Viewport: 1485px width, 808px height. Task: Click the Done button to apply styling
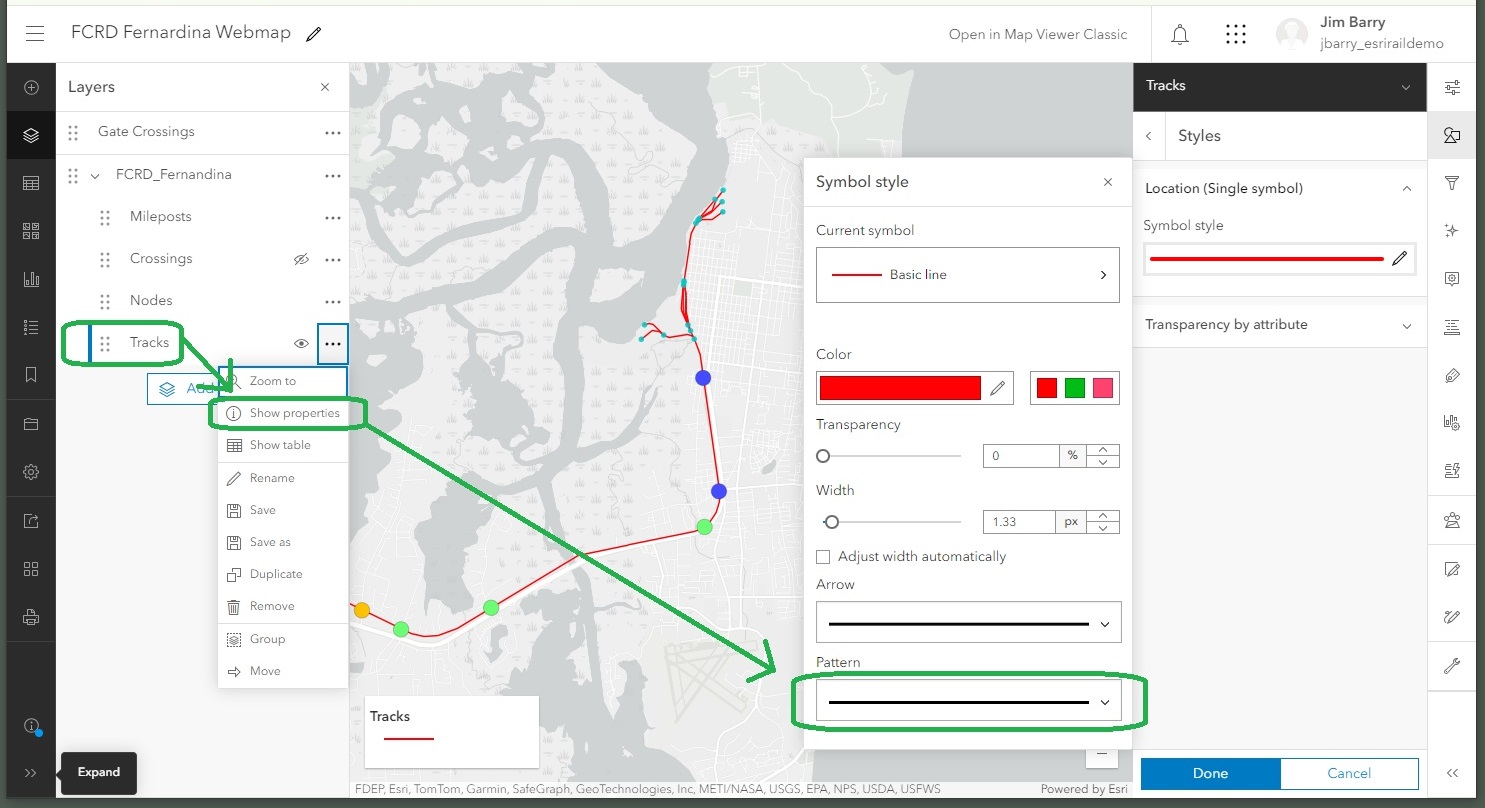1209,773
